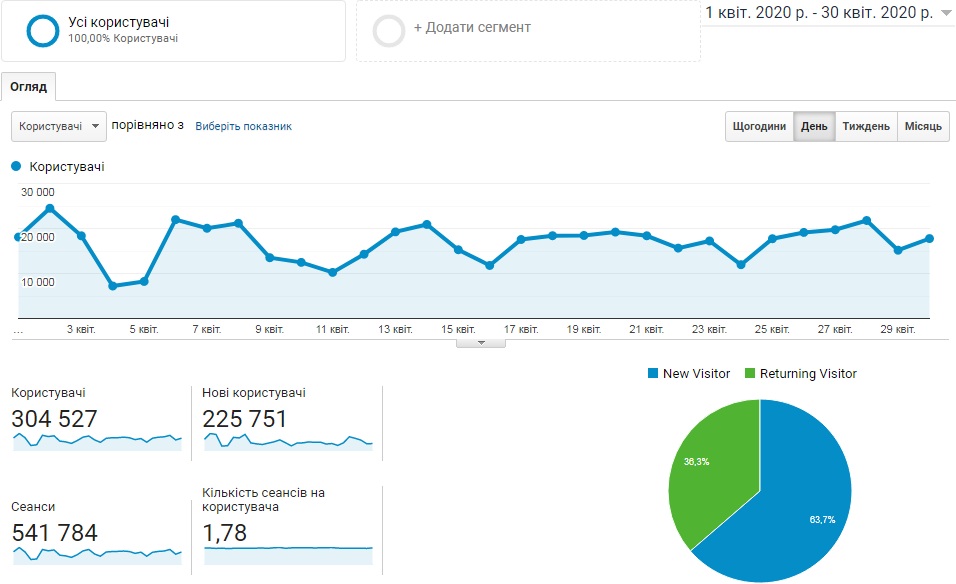956x584 pixels.
Task: Open the date range dropdown arrow
Action: pyautogui.click(x=946, y=13)
